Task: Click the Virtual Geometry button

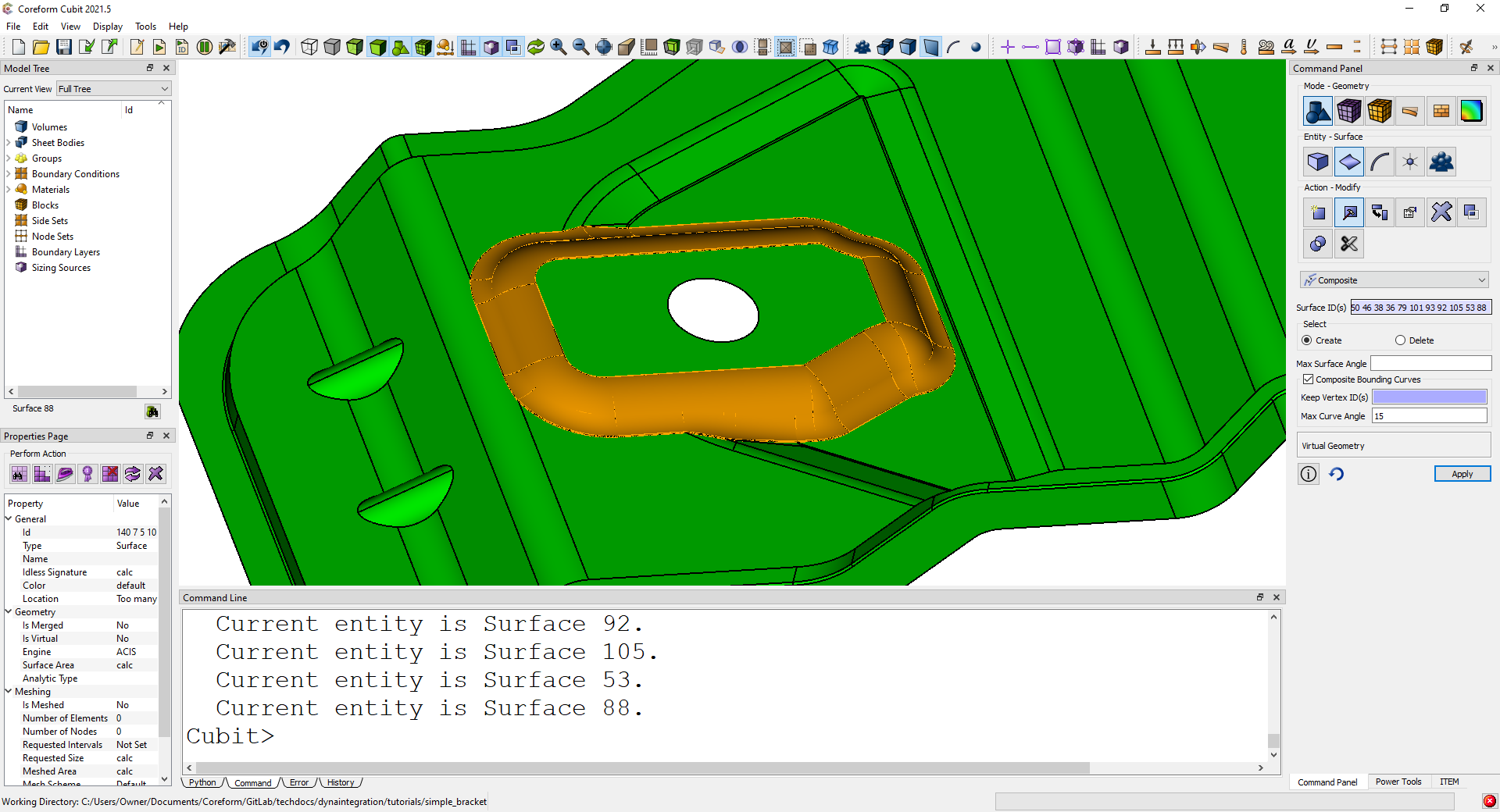Action: point(1394,446)
